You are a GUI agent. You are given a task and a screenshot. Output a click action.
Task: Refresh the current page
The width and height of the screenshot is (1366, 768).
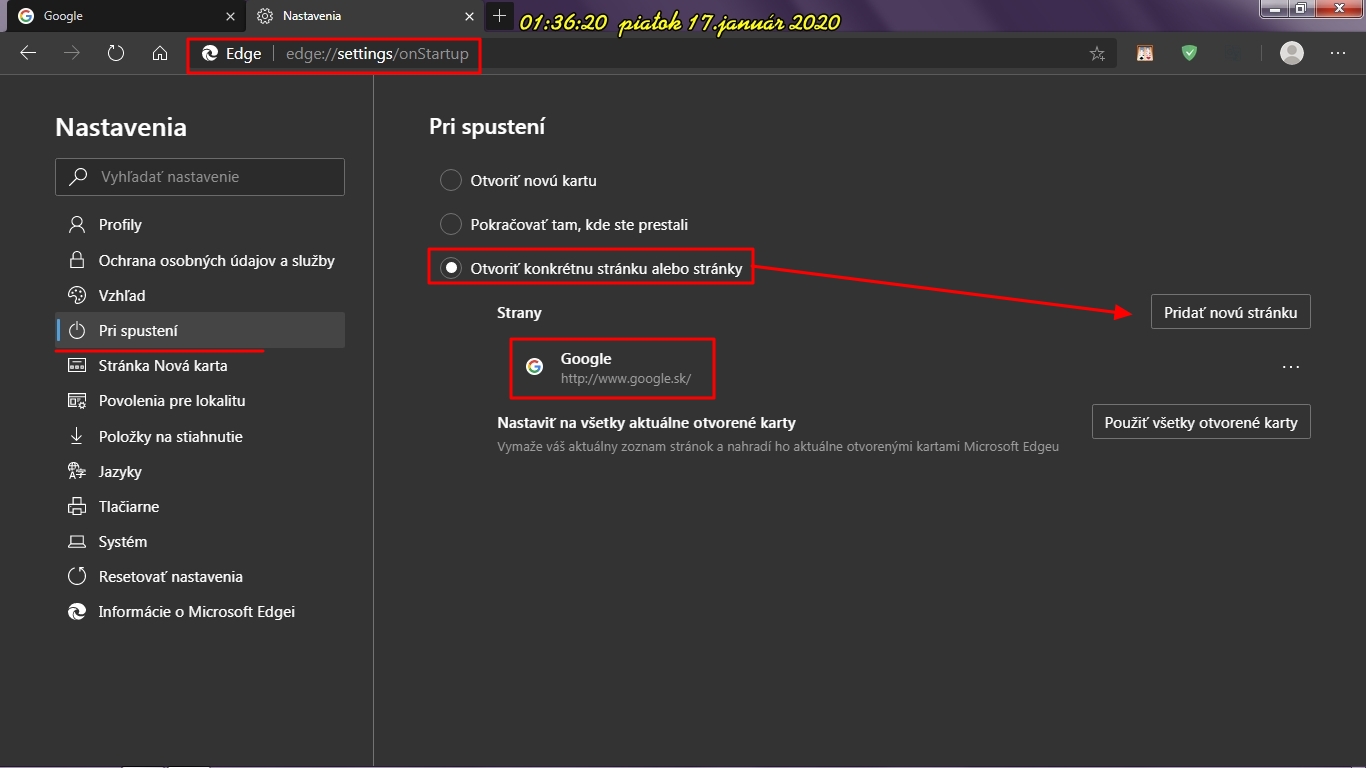point(116,54)
